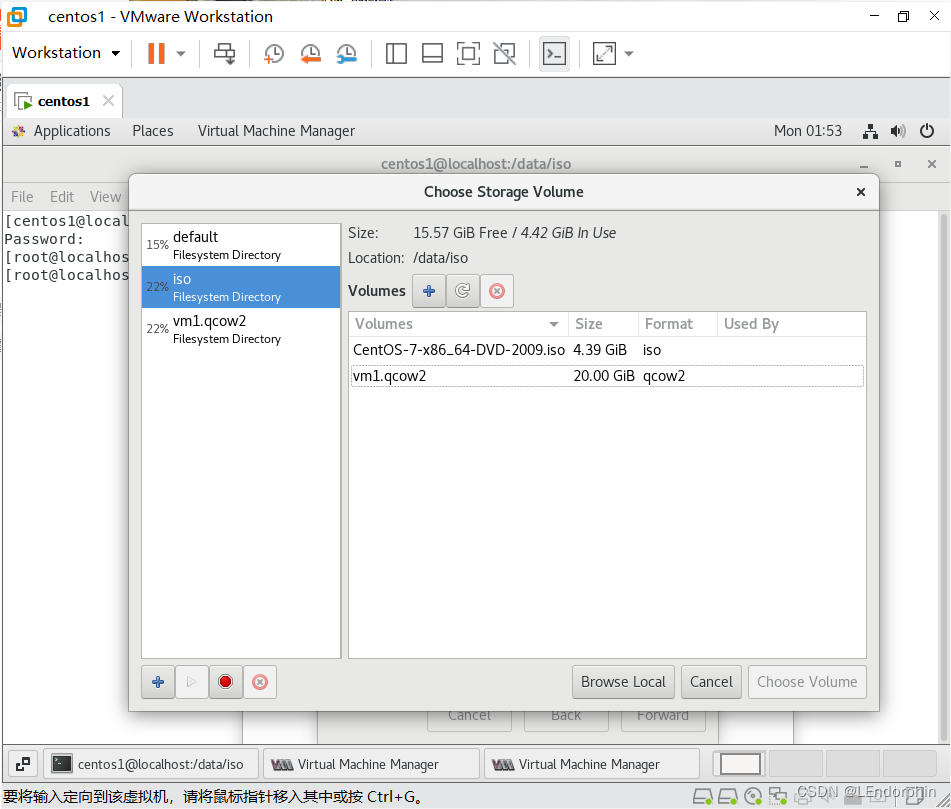The height and width of the screenshot is (809, 951).
Task: Select the centos1 VM tab
Action: (63, 101)
